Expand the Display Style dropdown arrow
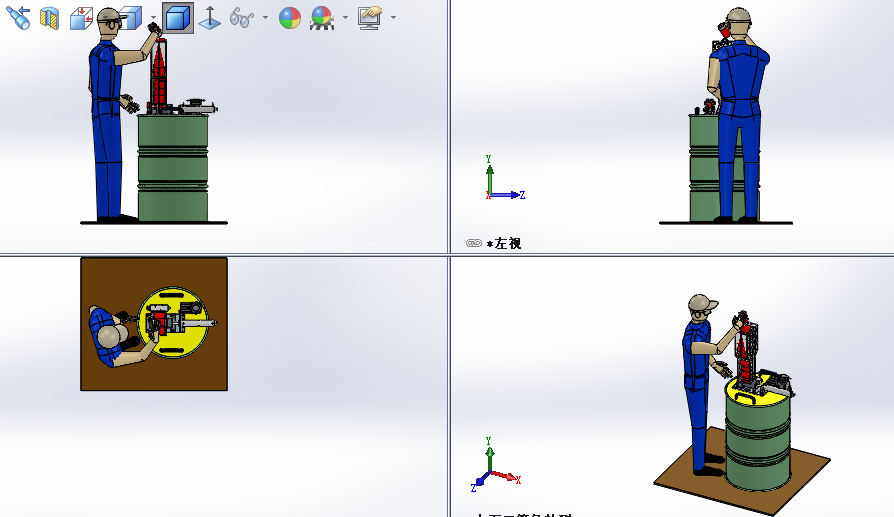 [153, 18]
